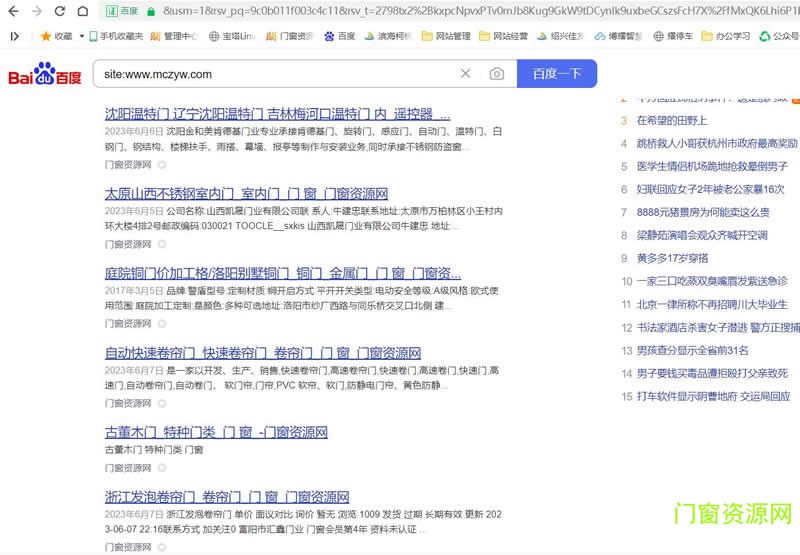
Task: Click circle icon beside 太原山西 result source
Action: click(x=162, y=244)
